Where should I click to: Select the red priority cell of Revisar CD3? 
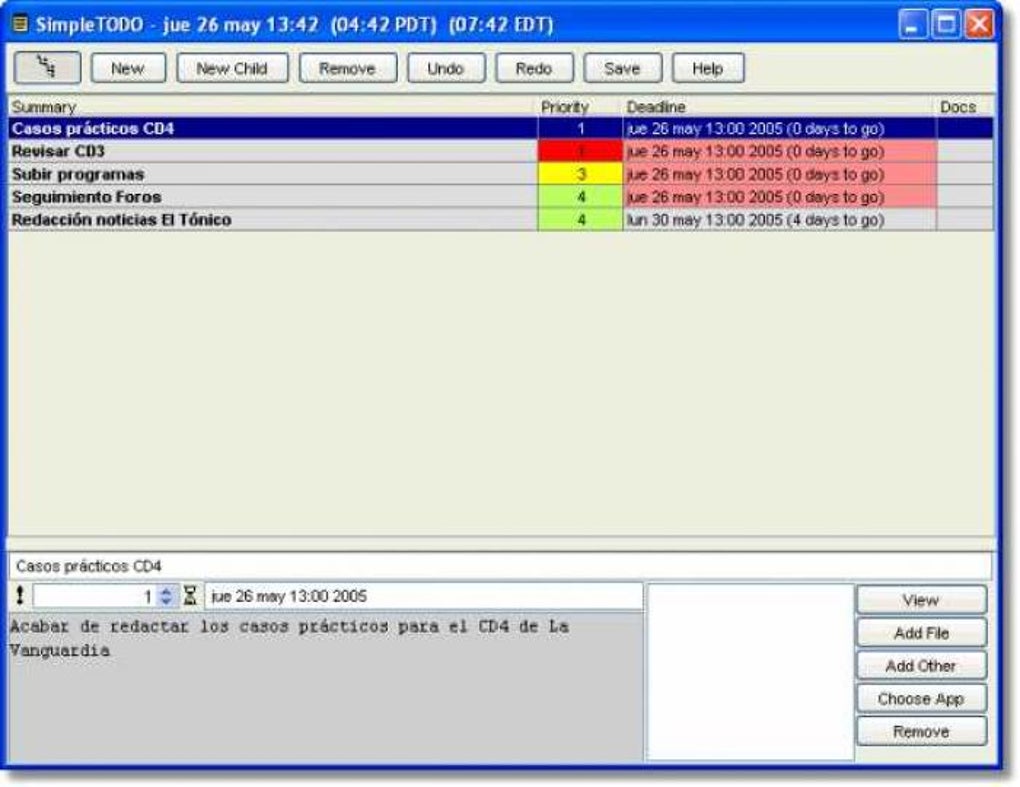pos(580,152)
